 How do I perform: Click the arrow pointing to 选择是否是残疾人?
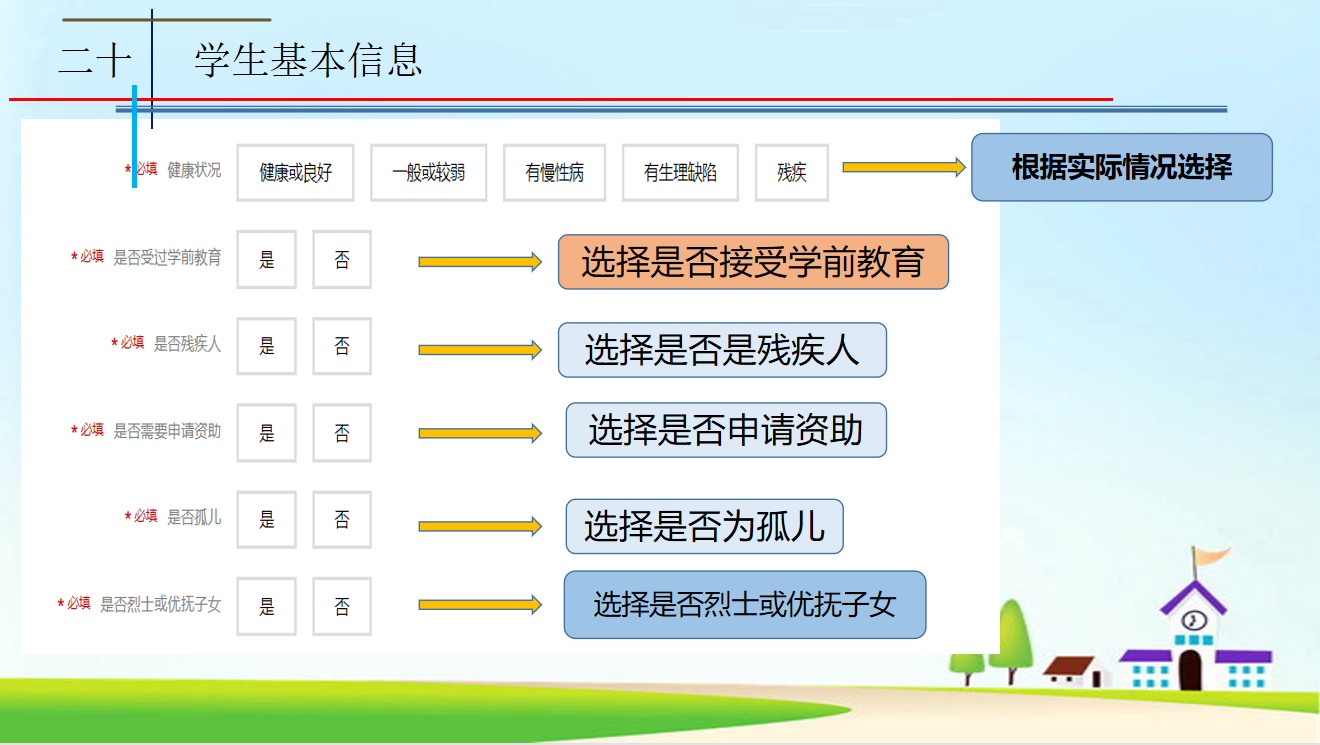[x=480, y=350]
